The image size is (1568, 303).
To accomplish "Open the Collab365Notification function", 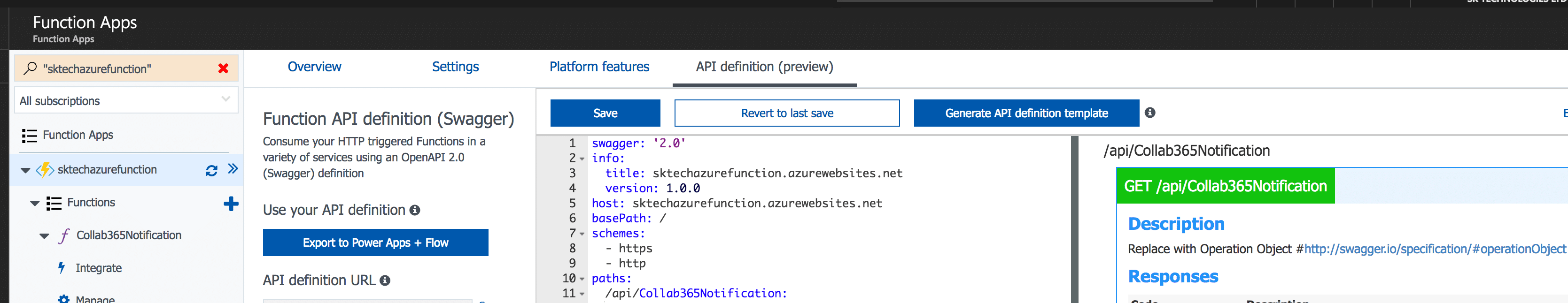I will tap(128, 235).
